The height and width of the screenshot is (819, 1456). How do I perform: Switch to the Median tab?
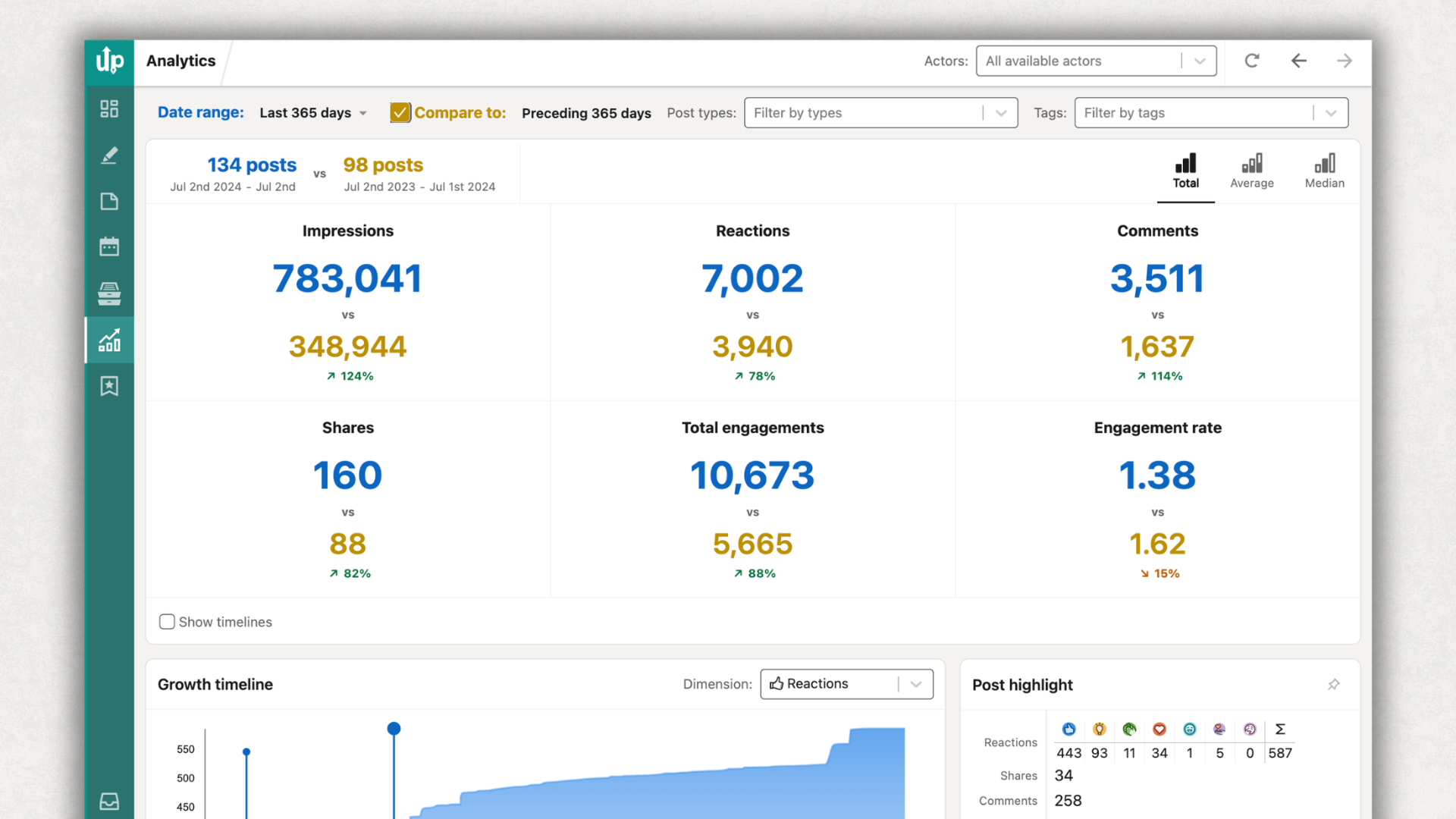click(1325, 171)
